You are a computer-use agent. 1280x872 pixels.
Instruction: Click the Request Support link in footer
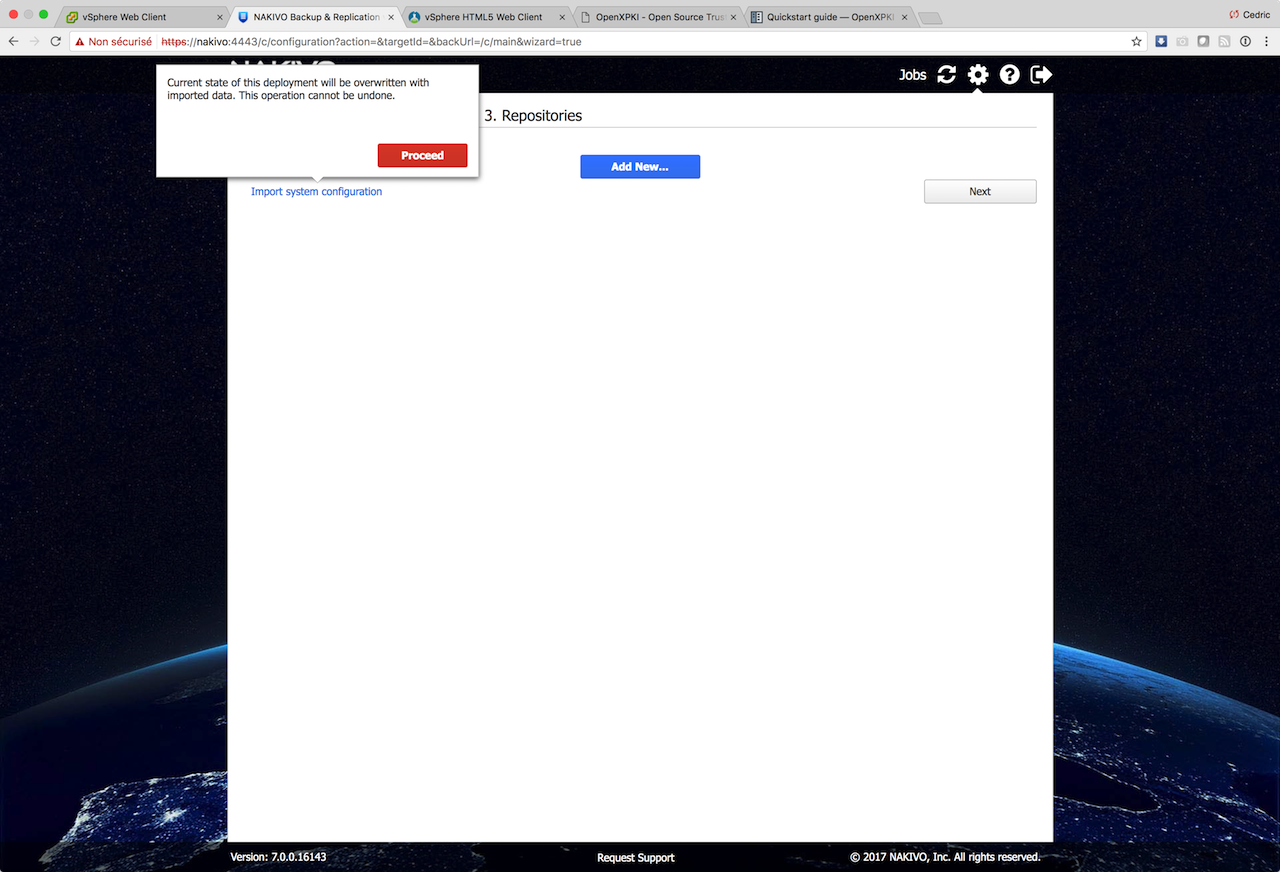636,858
